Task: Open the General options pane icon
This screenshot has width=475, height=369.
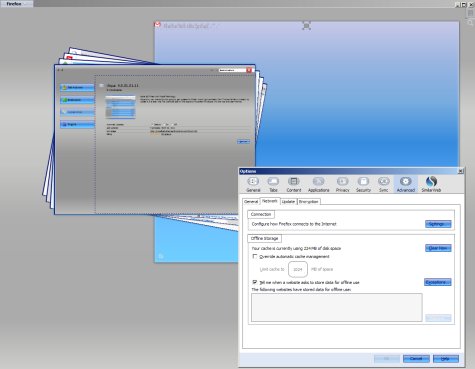Action: tap(253, 184)
